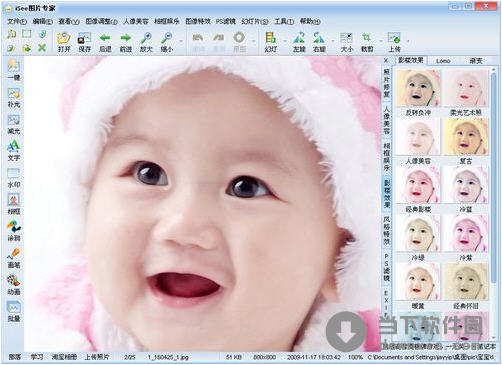
Task: Select the 照片修复 vertical tab
Action: coord(386,83)
